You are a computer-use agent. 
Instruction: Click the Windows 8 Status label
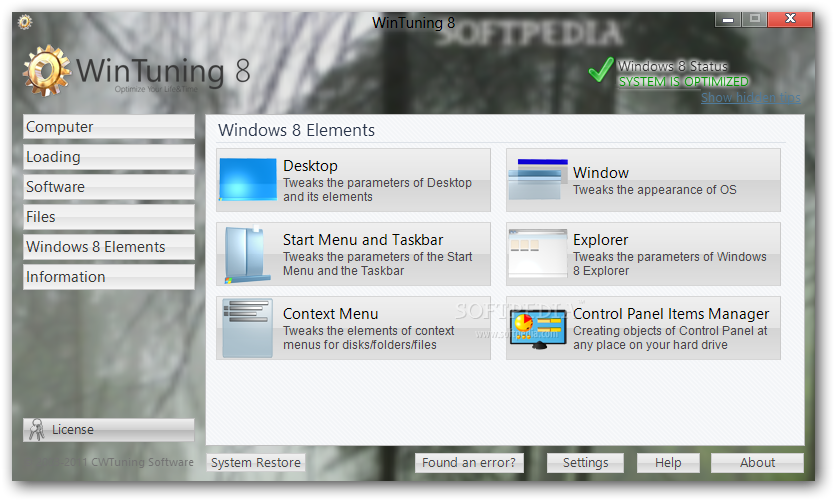pos(673,66)
